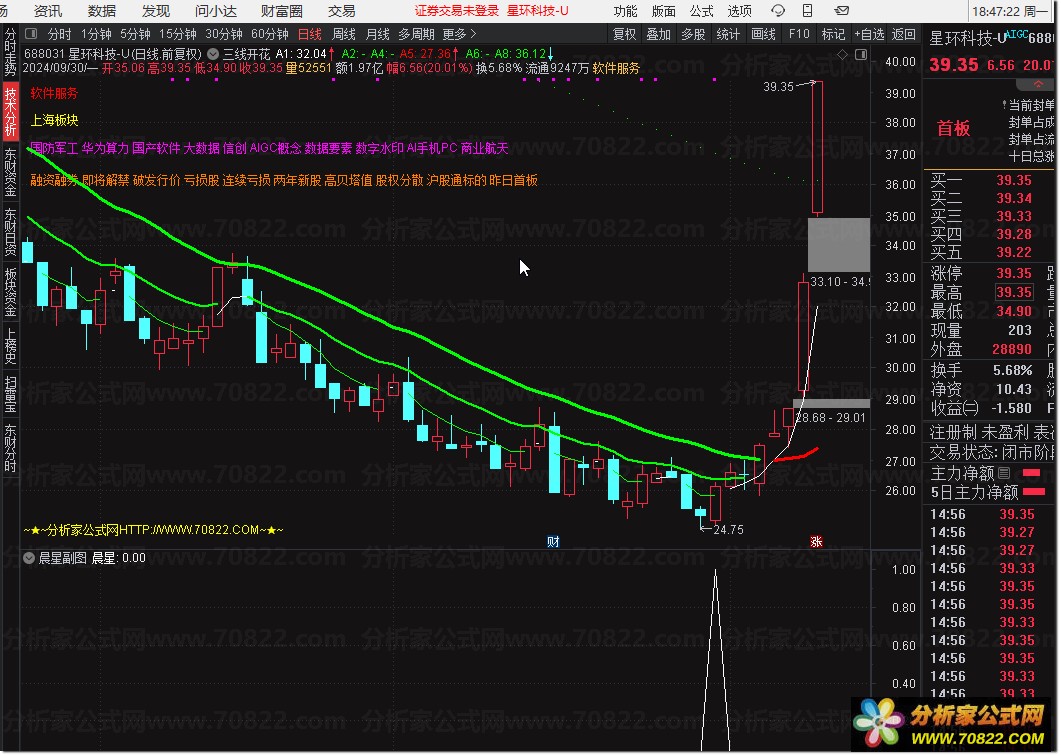Open the 东财资金 sidebar tab

[10, 172]
